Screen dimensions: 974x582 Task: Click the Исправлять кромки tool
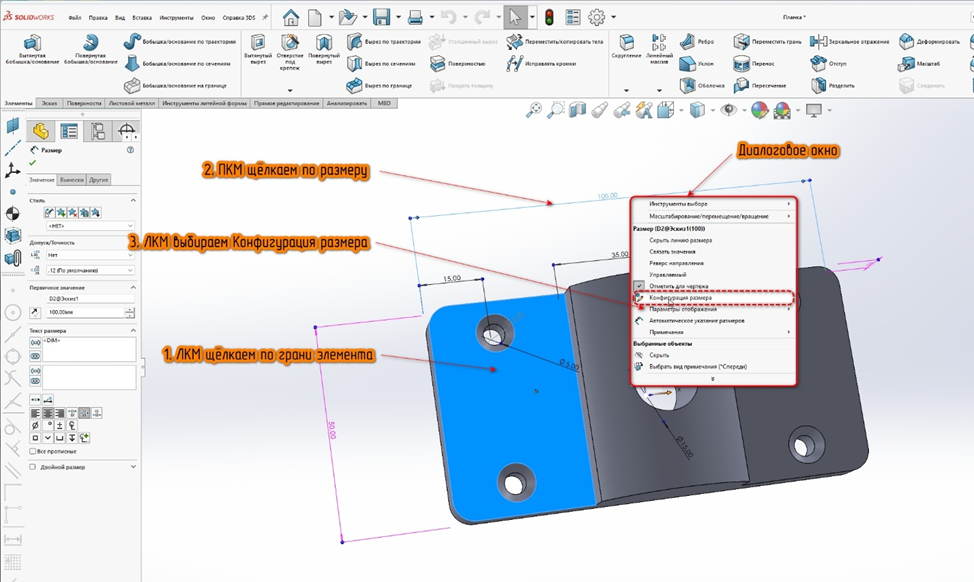(x=541, y=63)
